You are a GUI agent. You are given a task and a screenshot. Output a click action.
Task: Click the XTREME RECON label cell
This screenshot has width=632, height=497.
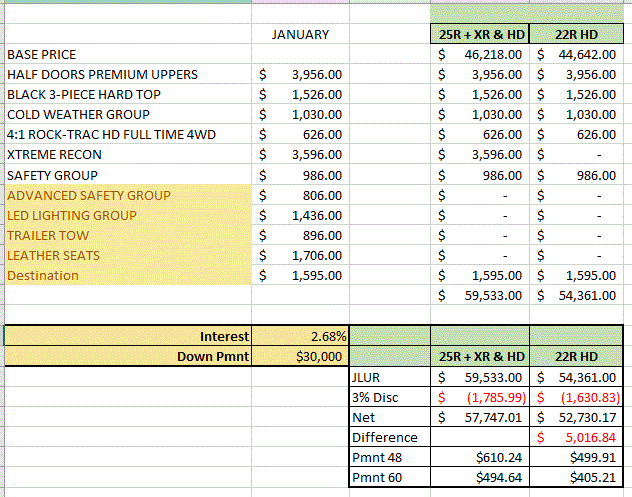tap(128, 154)
